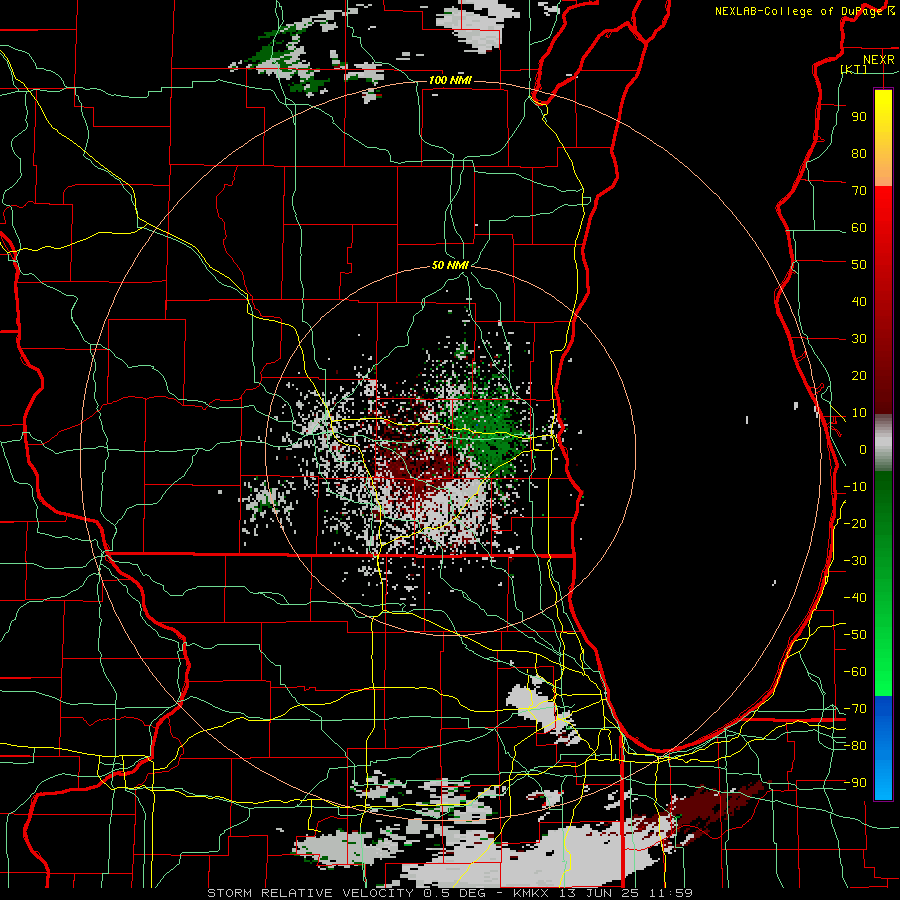Pick the peach-orange segment of the color bar

(x=883, y=172)
